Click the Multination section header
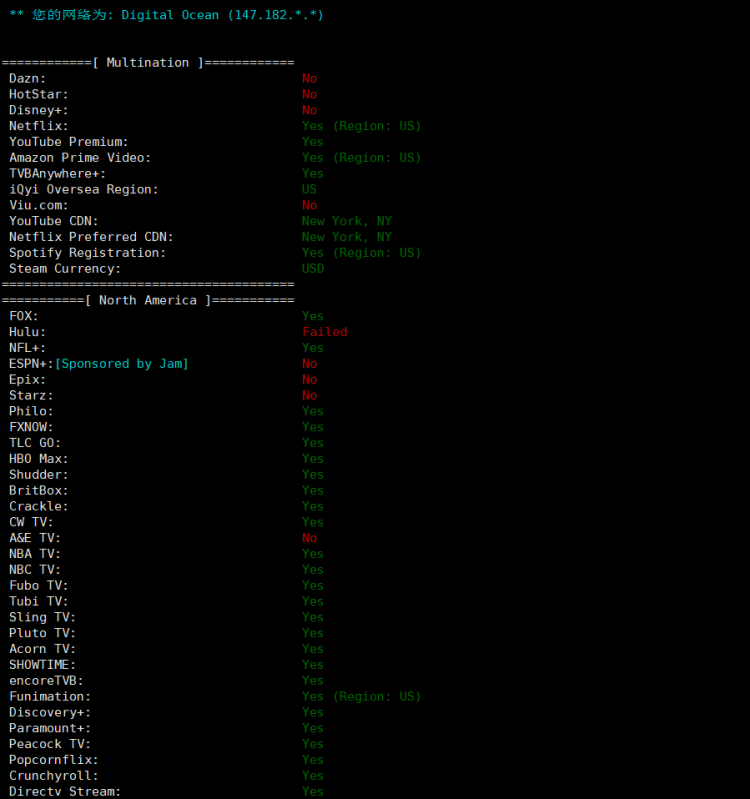Viewport: 750px width, 799px height. pos(148,63)
